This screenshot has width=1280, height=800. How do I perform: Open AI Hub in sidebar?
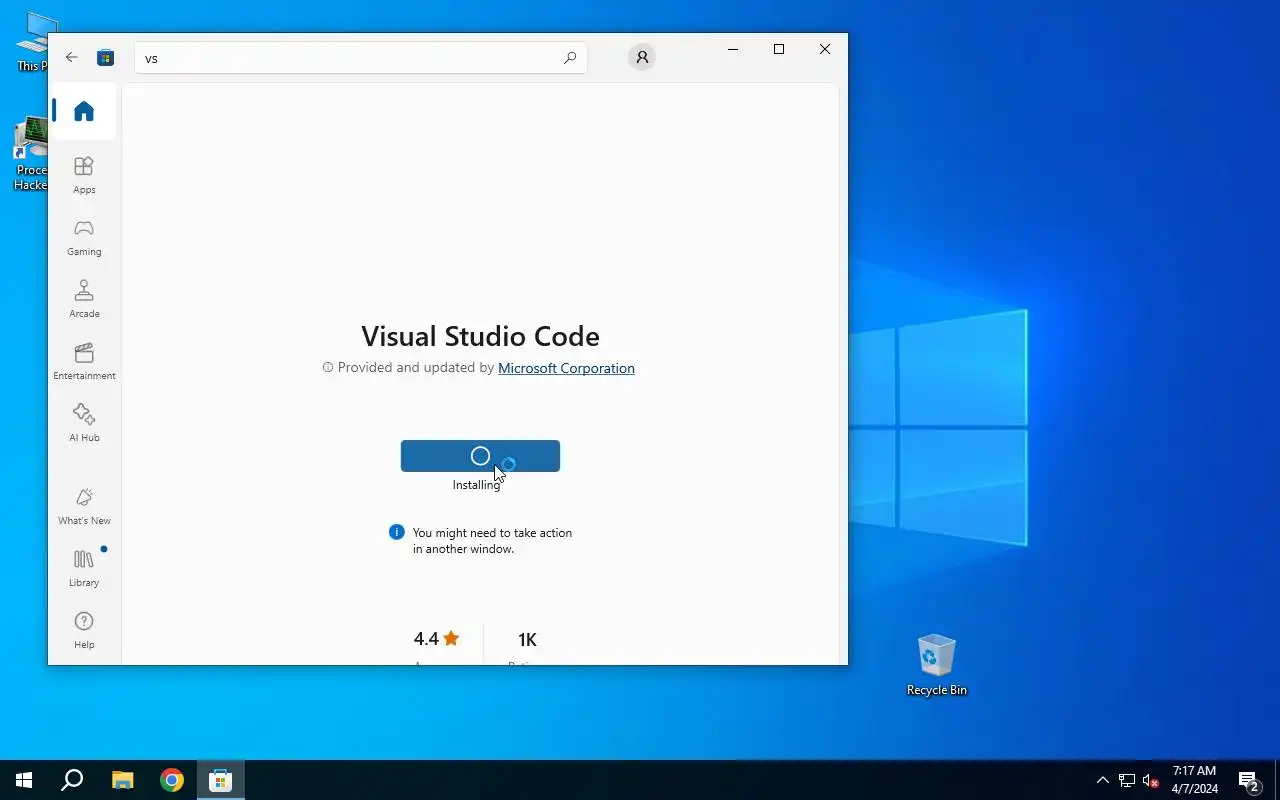84,423
